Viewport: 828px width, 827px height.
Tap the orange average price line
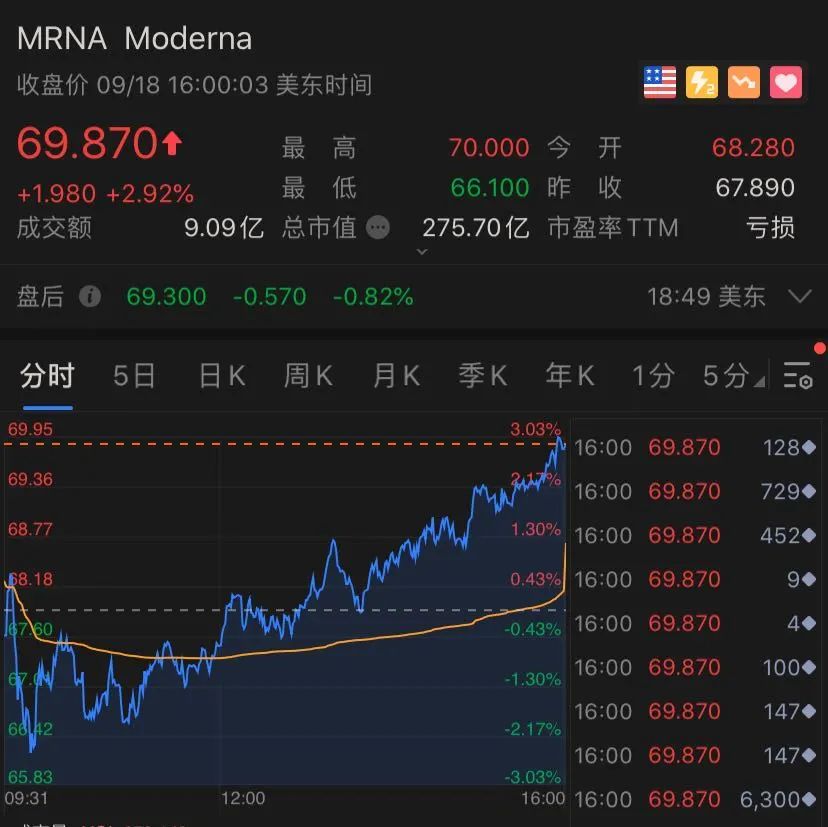click(x=338, y=642)
